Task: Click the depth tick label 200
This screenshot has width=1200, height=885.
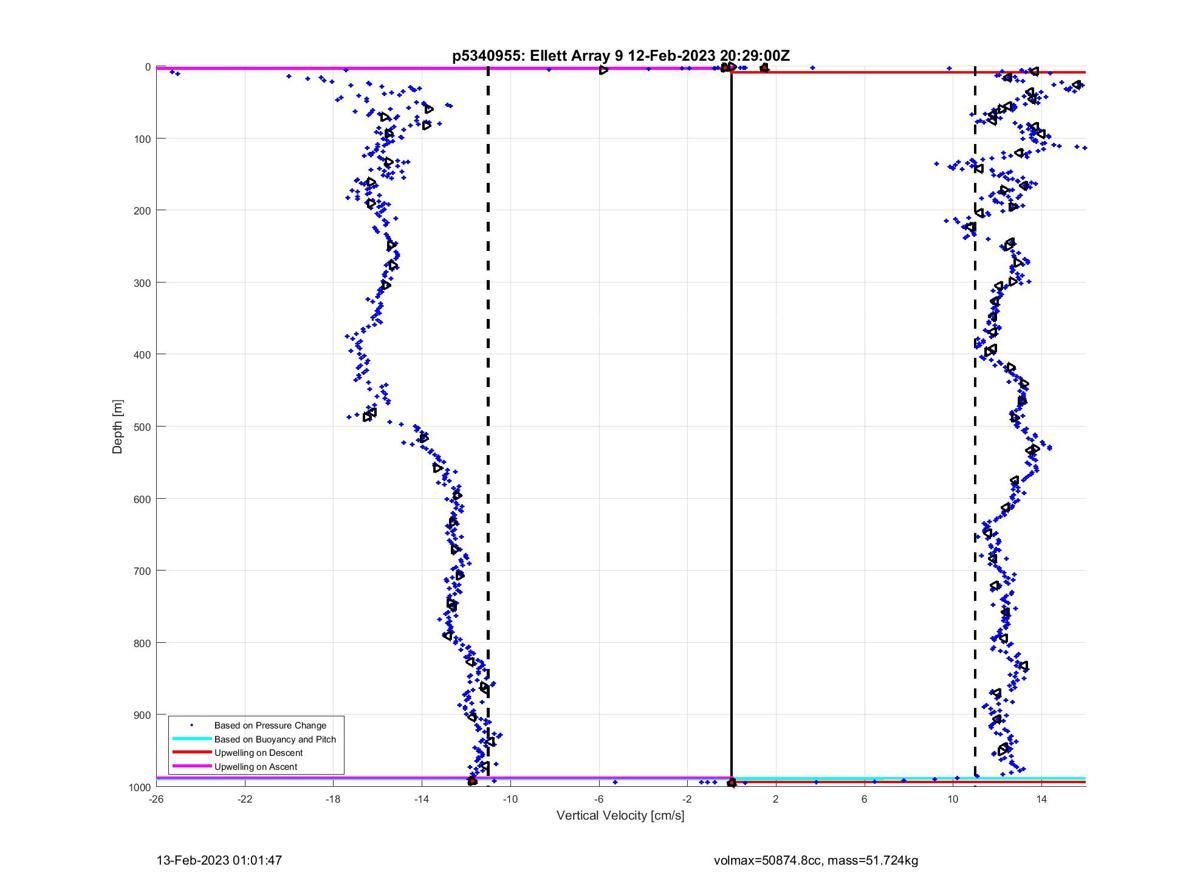Action: click(x=142, y=211)
